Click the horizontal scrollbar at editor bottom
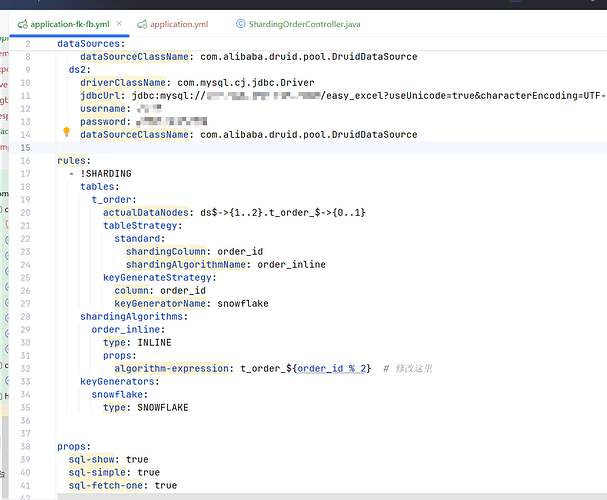Image resolution: width=607 pixels, height=500 pixels. point(332,497)
